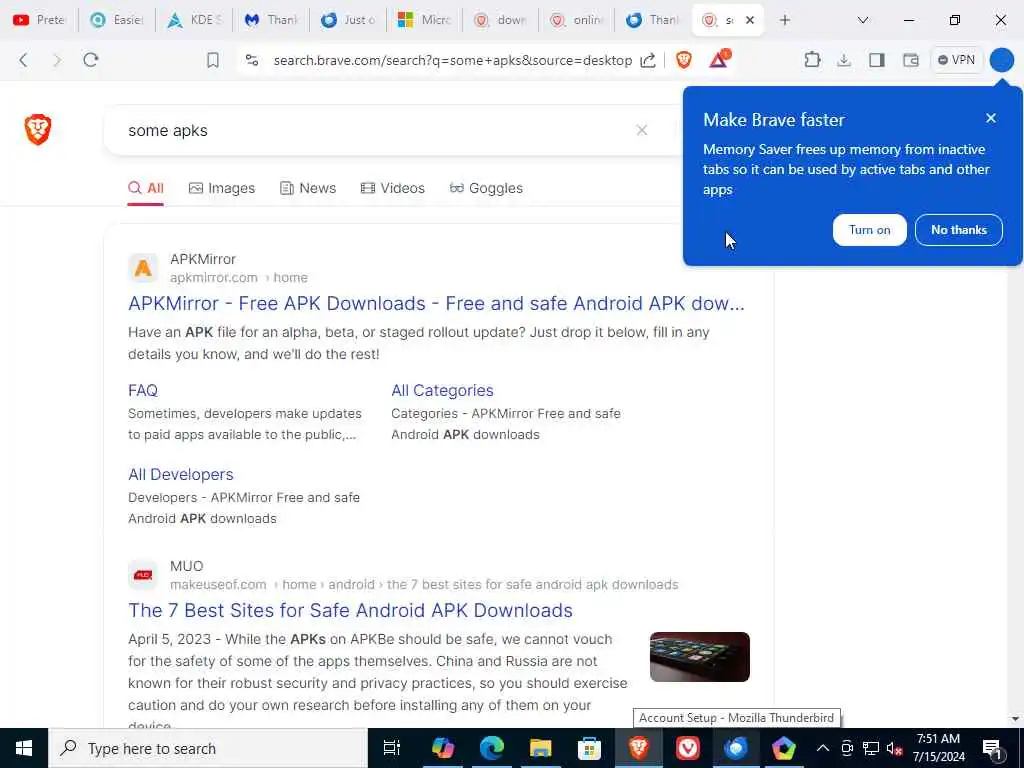1024x768 pixels.
Task: Open the All Developers sublink
Action: [x=181, y=474]
